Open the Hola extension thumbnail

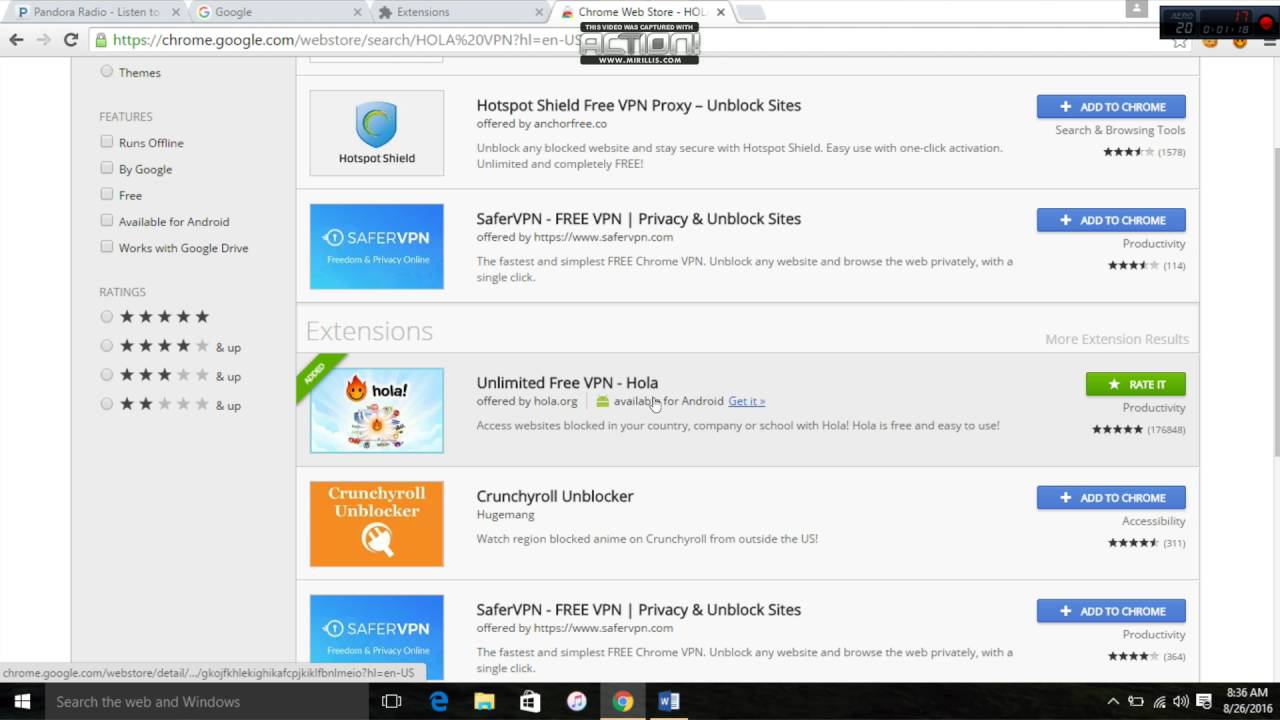(376, 410)
